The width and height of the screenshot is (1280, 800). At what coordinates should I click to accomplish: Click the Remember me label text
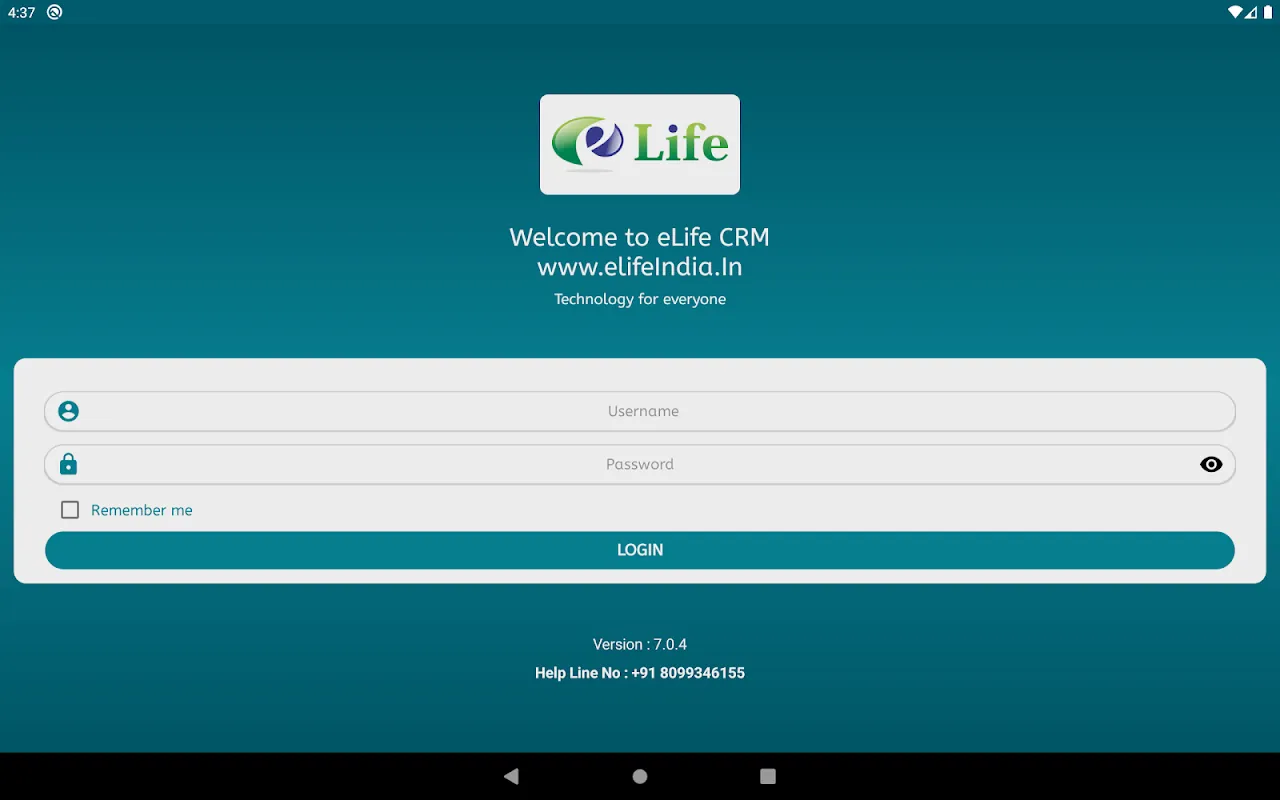coord(141,510)
